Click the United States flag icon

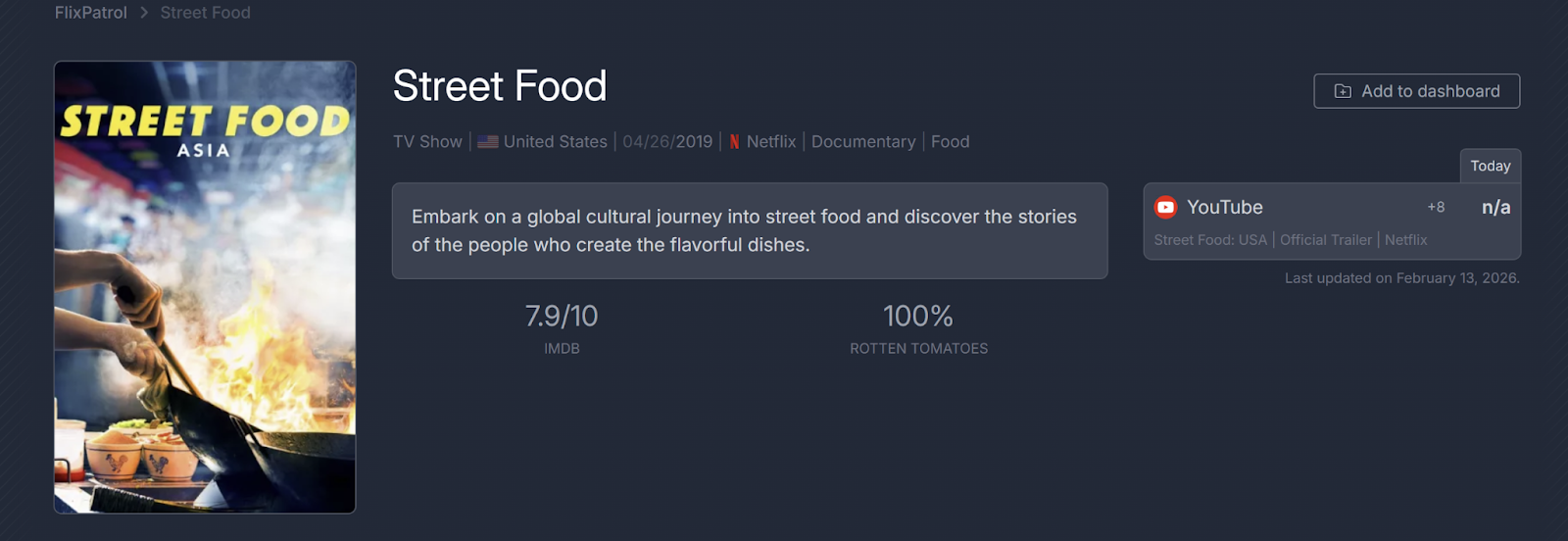(487, 142)
